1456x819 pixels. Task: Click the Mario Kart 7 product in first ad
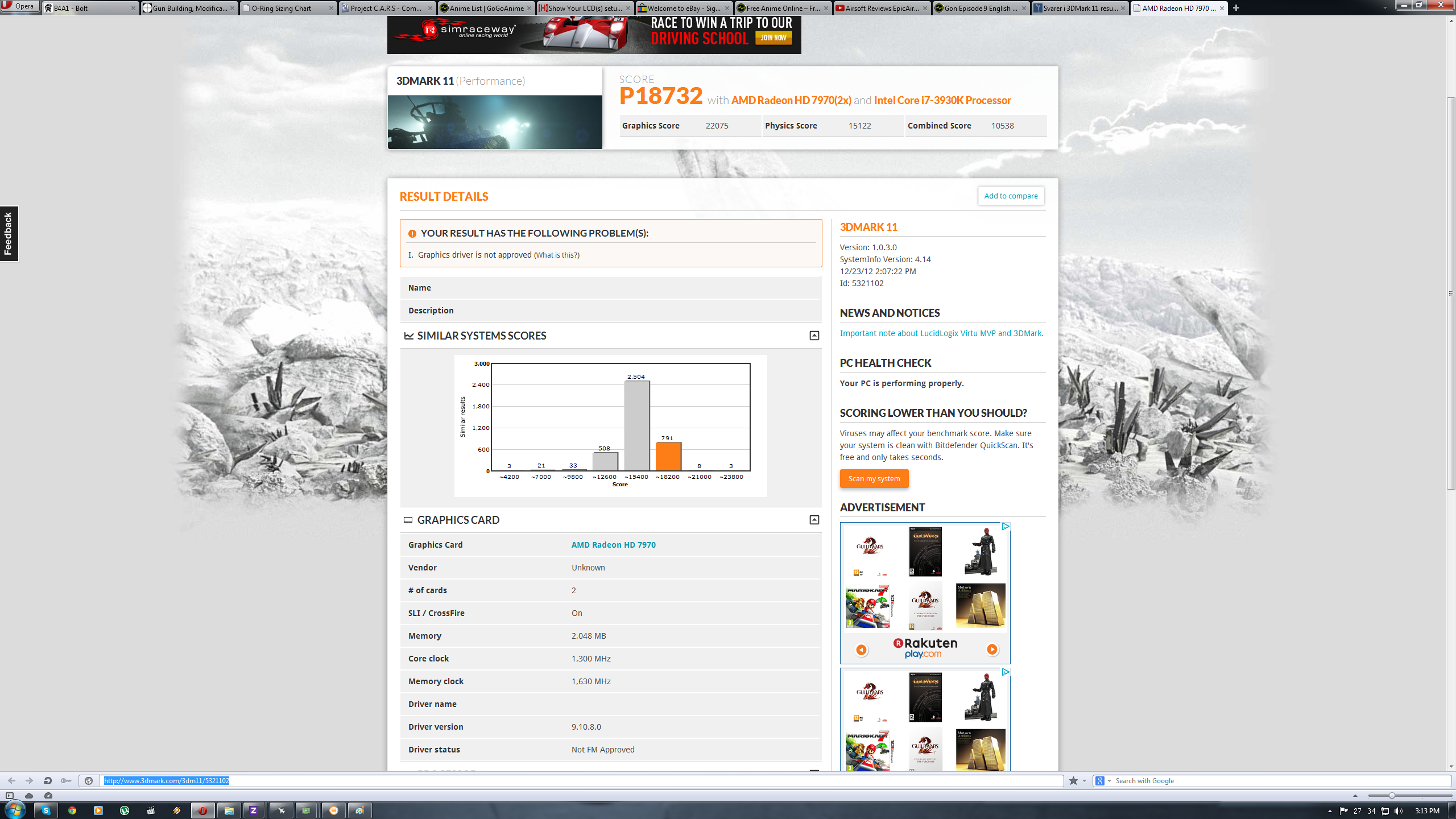point(869,606)
